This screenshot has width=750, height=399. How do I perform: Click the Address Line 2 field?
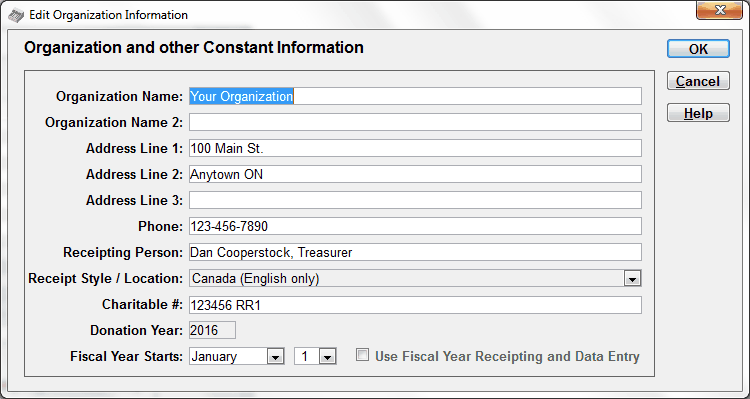(x=415, y=174)
